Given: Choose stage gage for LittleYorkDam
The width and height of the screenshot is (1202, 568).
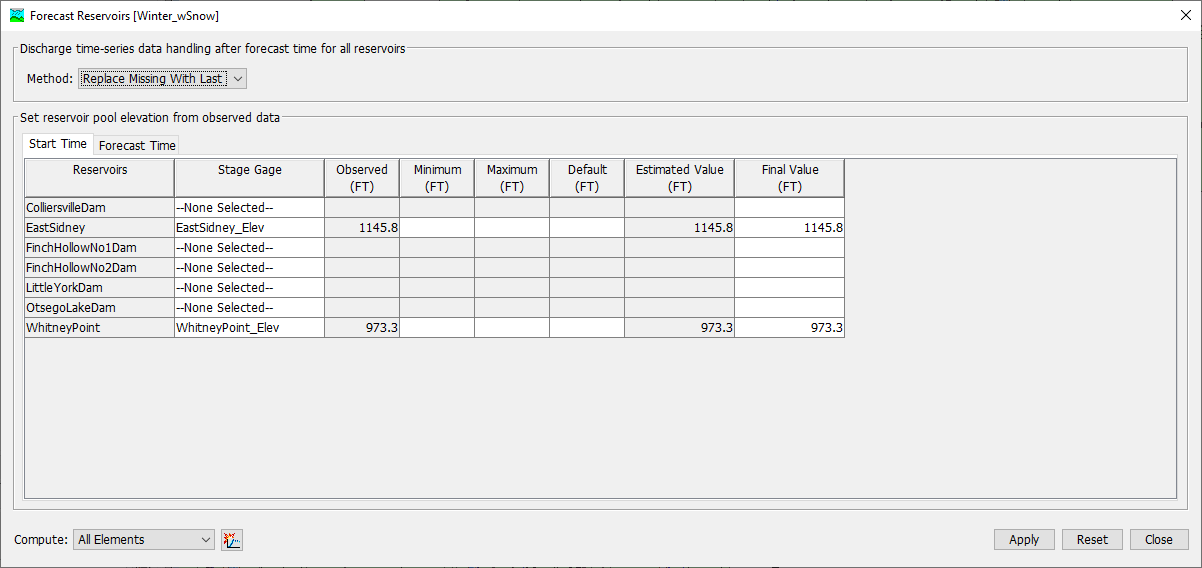Looking at the screenshot, I should point(249,288).
